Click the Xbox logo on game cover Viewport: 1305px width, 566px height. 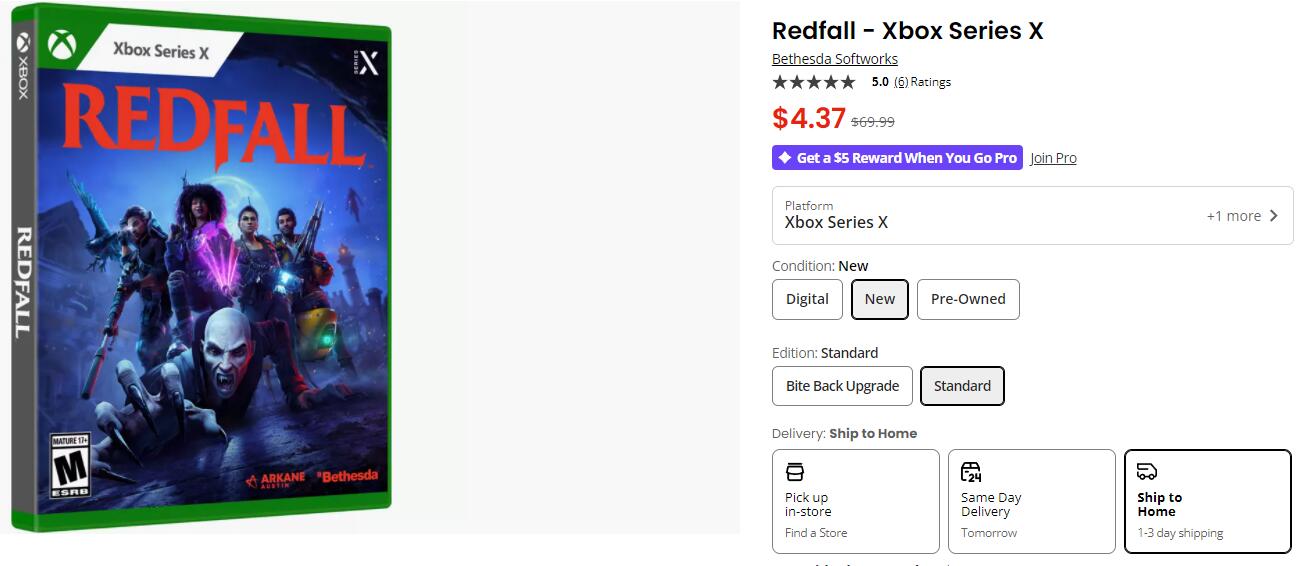tap(62, 47)
